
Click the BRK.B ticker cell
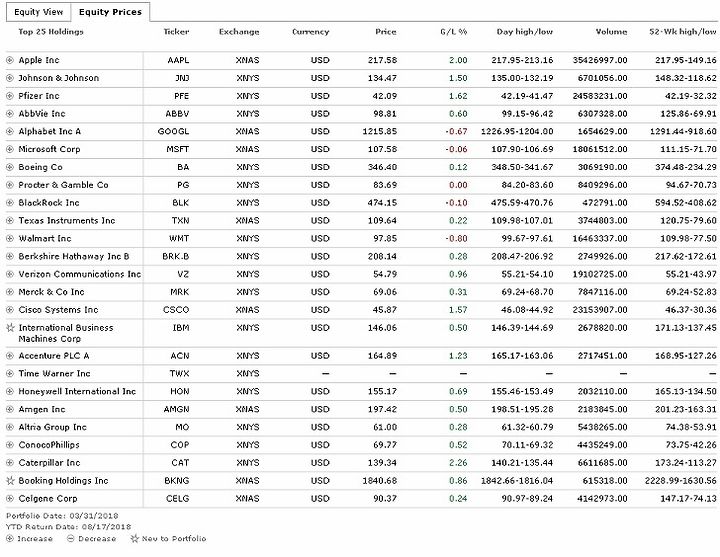[x=175, y=256]
